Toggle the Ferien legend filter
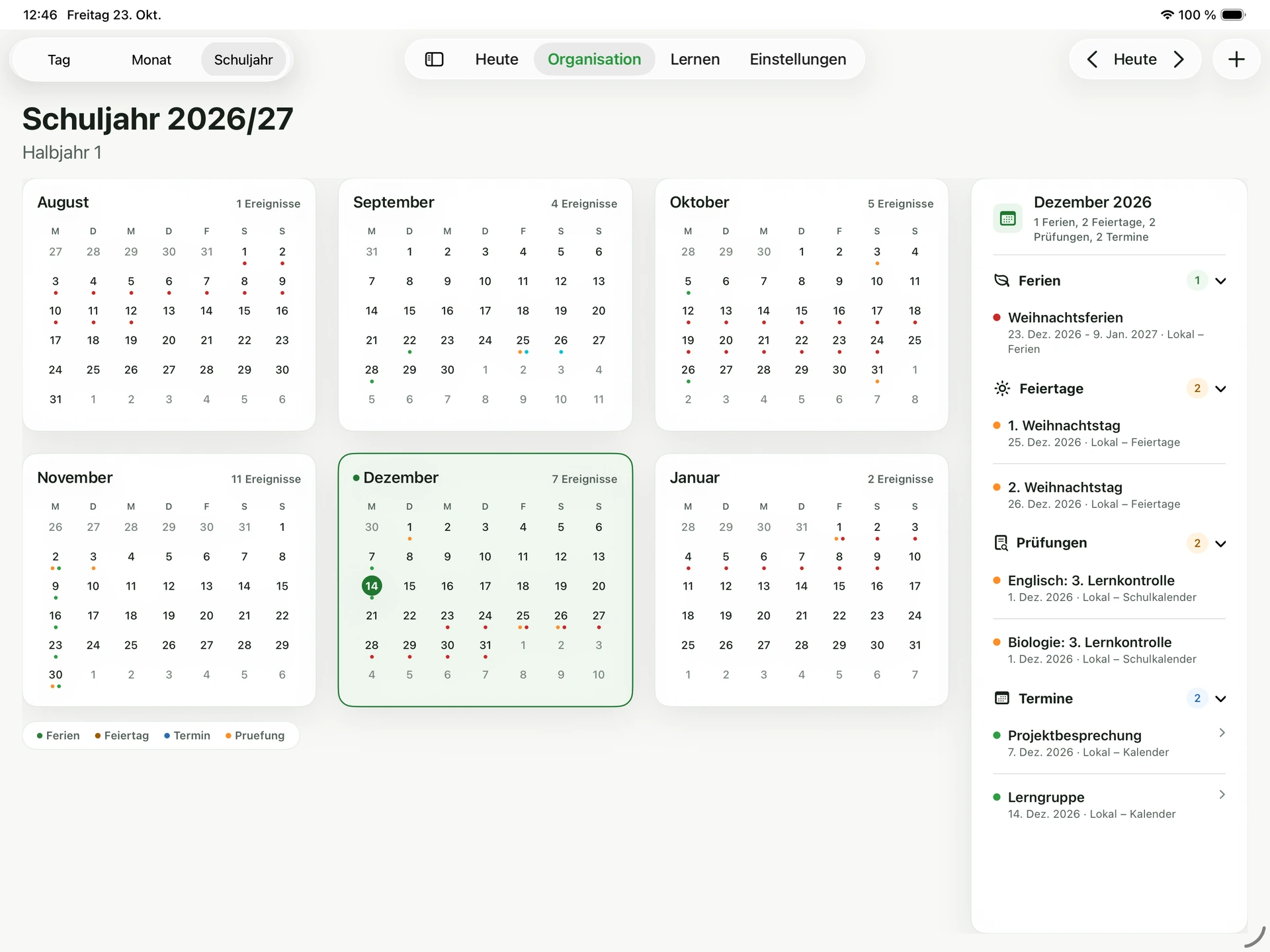The height and width of the screenshot is (952, 1270). point(58,735)
